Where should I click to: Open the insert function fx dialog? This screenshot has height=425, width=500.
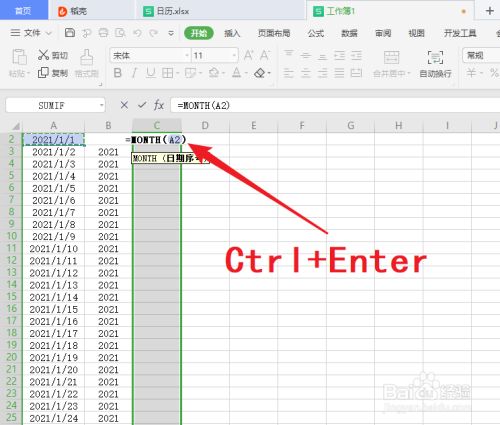159,105
